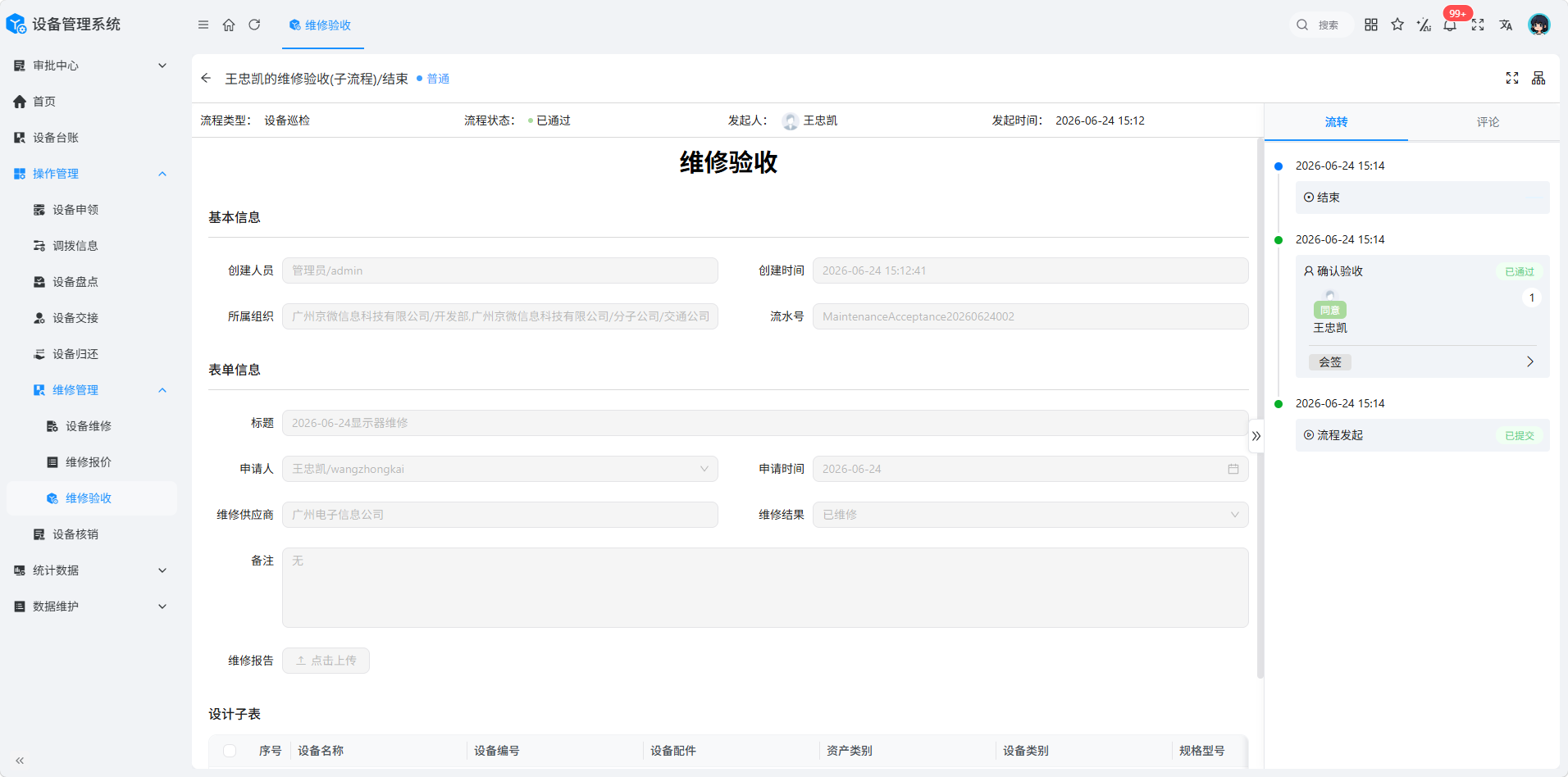Collapse the left sidebar with double arrow
Screen dimensions: 1568x777
(20, 761)
